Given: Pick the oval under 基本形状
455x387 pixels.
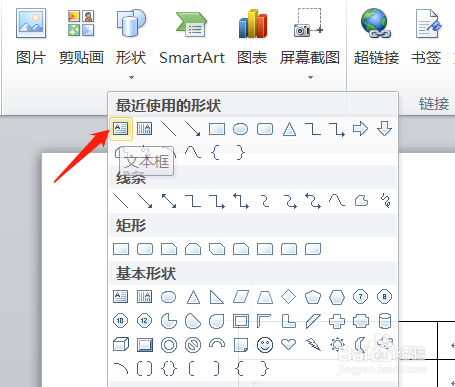Looking at the screenshot, I should [x=169, y=297].
